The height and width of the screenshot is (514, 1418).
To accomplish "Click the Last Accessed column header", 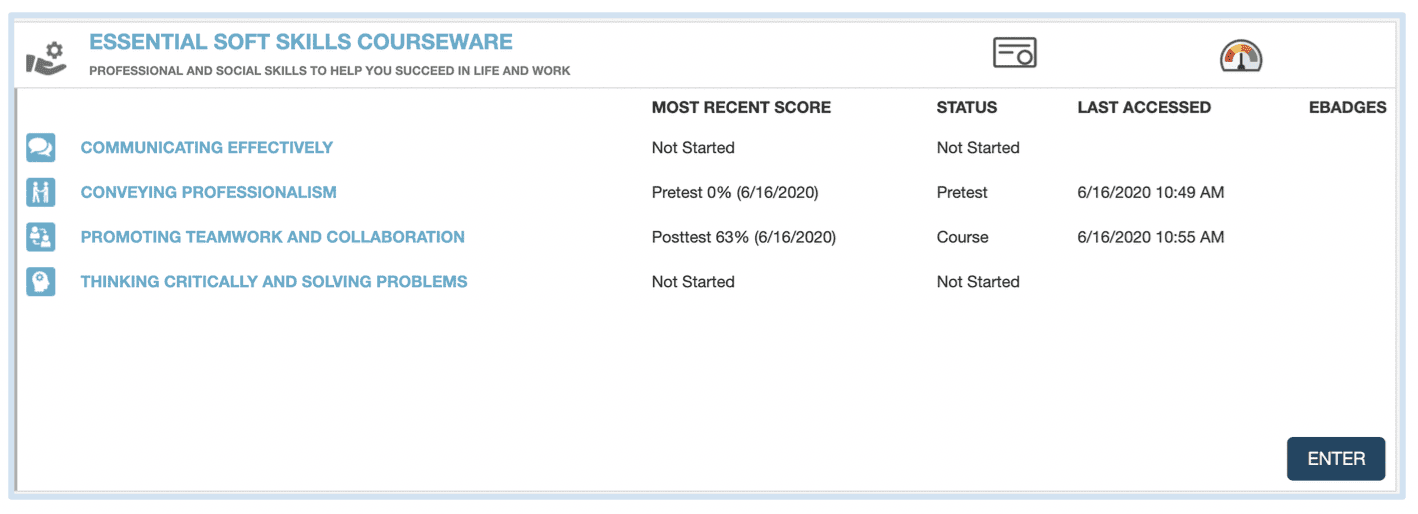I will click(1144, 107).
